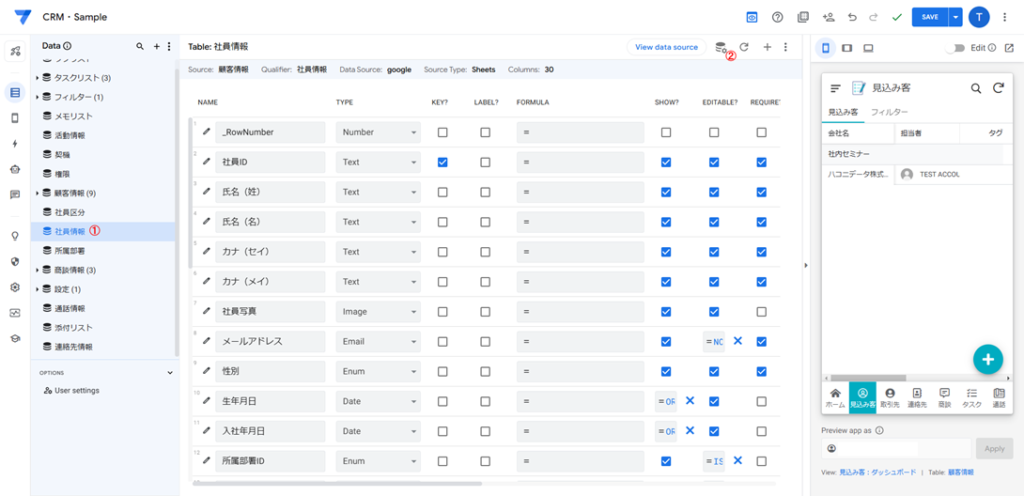
Task: Expand the タスクリスト (3) table group
Action: [37, 78]
